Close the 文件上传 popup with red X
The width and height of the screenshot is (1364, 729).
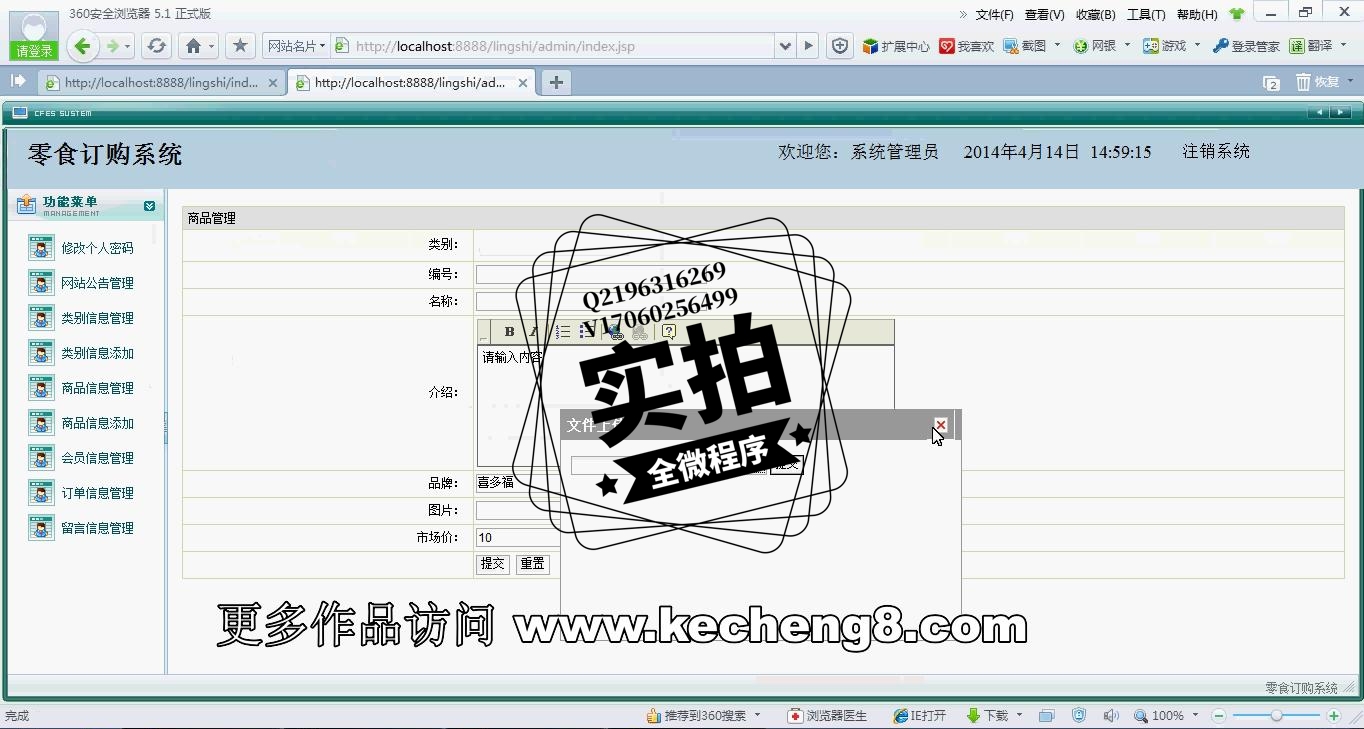[x=940, y=425]
